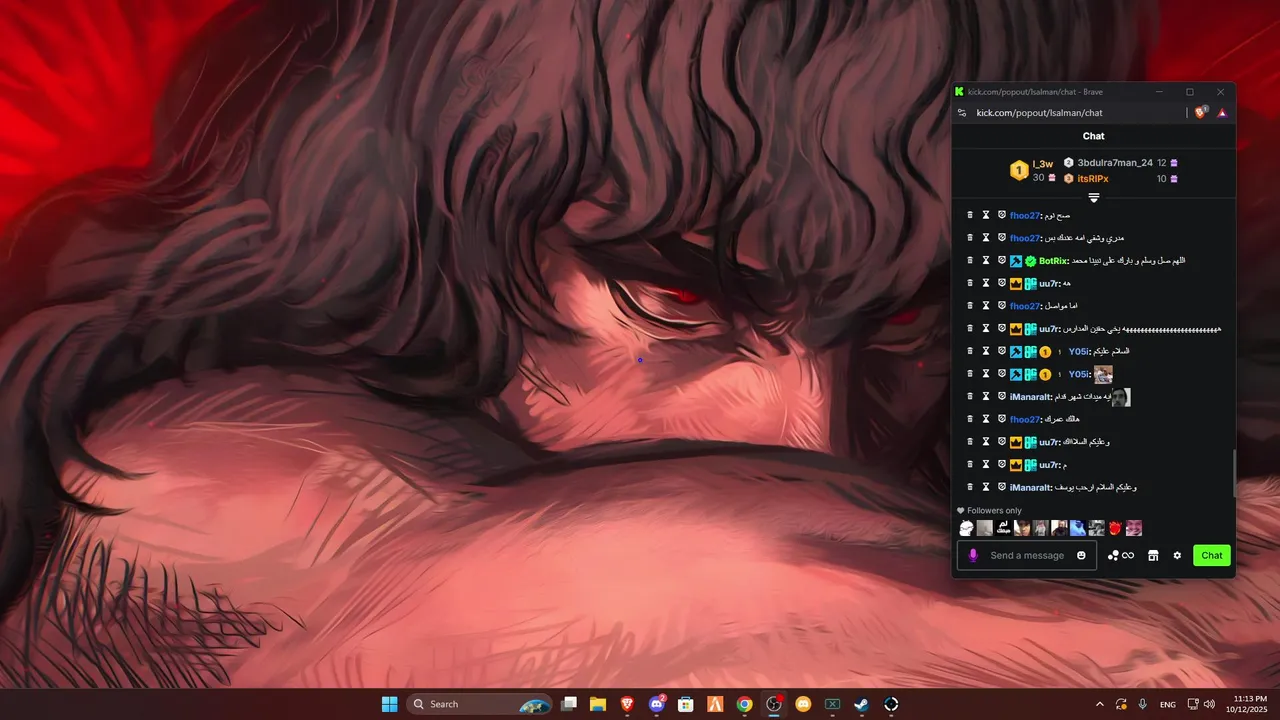Click the volume icon in the system tray
The width and height of the screenshot is (1280, 720).
click(x=1209, y=704)
